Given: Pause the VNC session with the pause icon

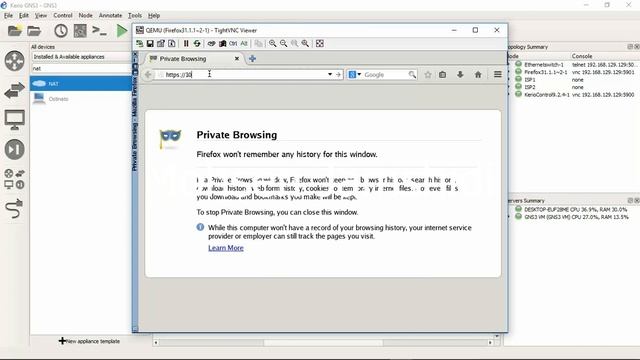Looking at the screenshot, I should (186, 43).
